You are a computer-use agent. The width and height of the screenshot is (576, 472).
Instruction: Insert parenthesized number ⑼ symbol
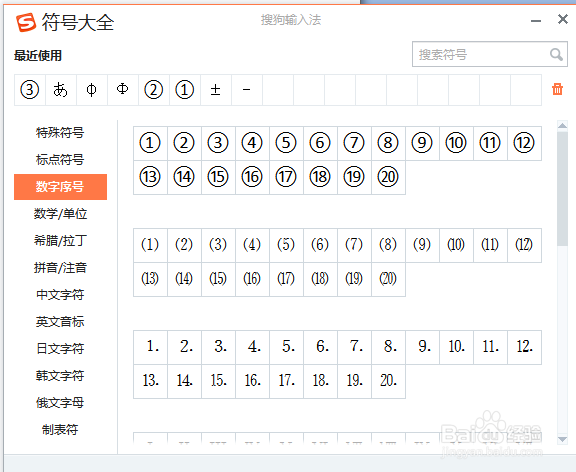(422, 245)
